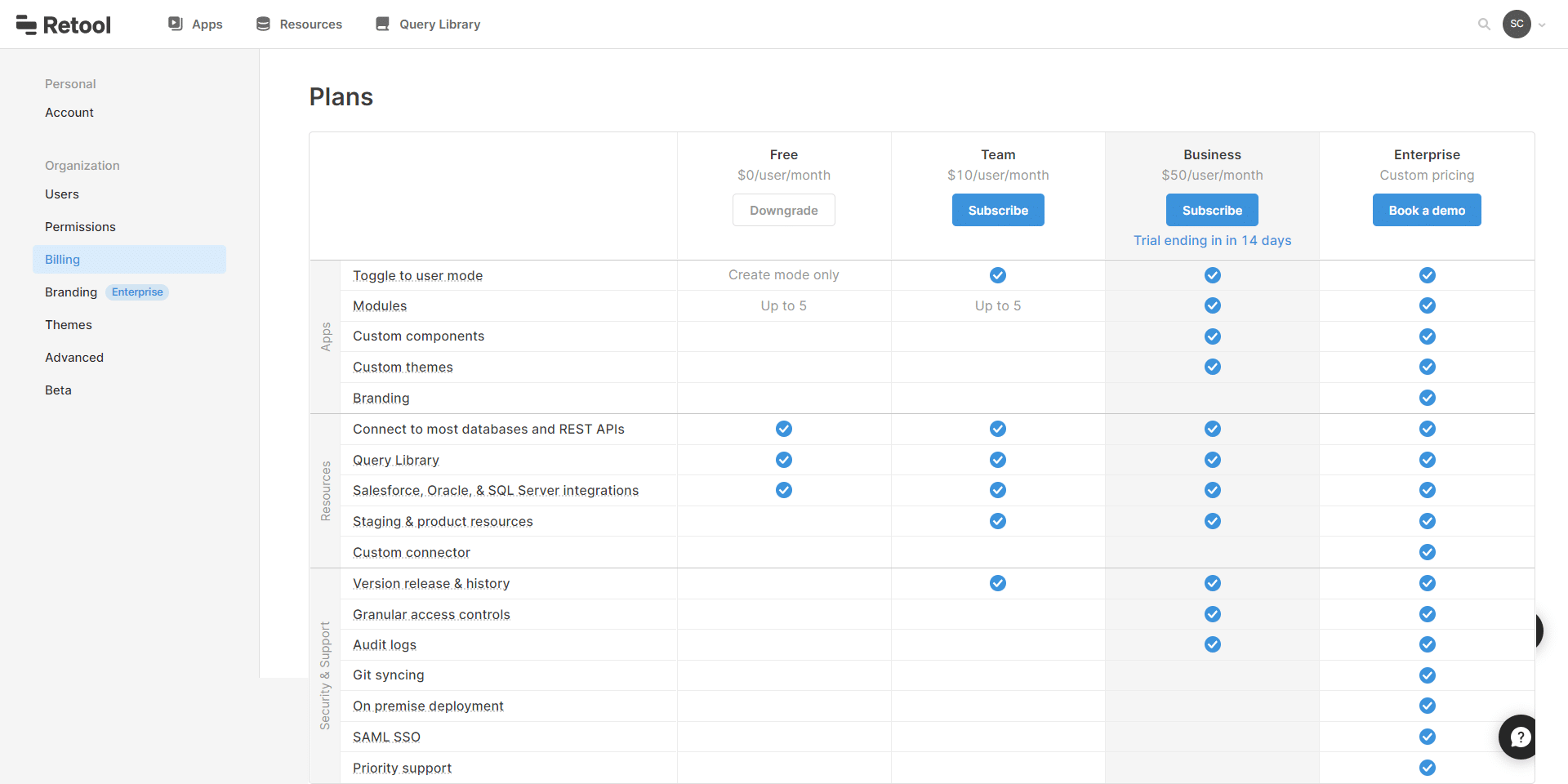
Task: Click the Query Library feature label
Action: click(x=396, y=461)
